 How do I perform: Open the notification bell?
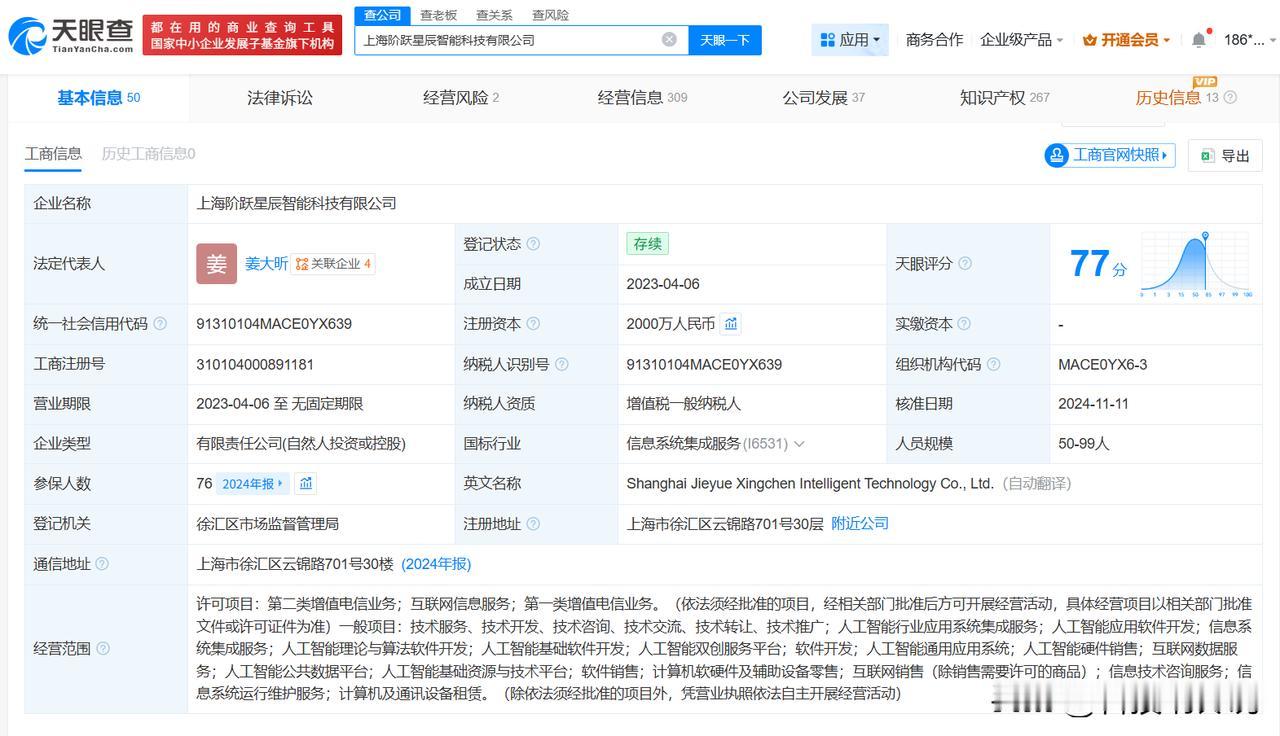click(1199, 39)
